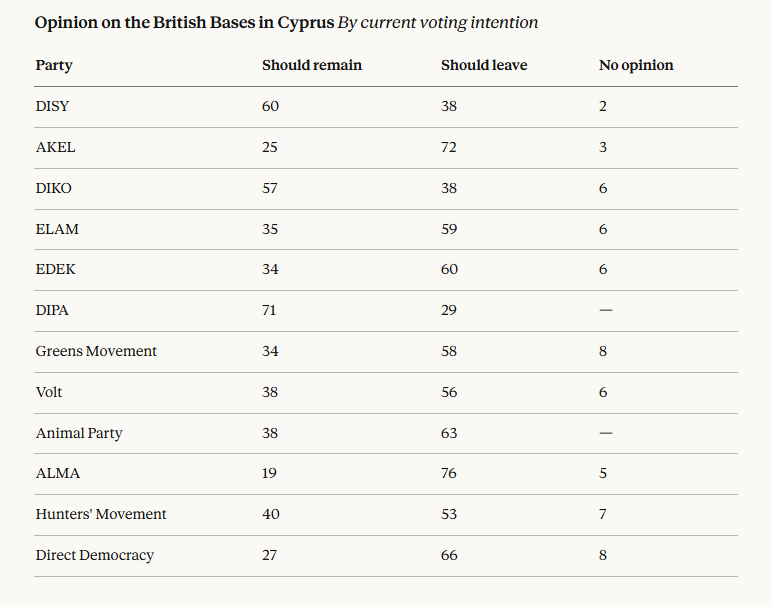
Task: Click the Should remain column header
Action: [312, 65]
